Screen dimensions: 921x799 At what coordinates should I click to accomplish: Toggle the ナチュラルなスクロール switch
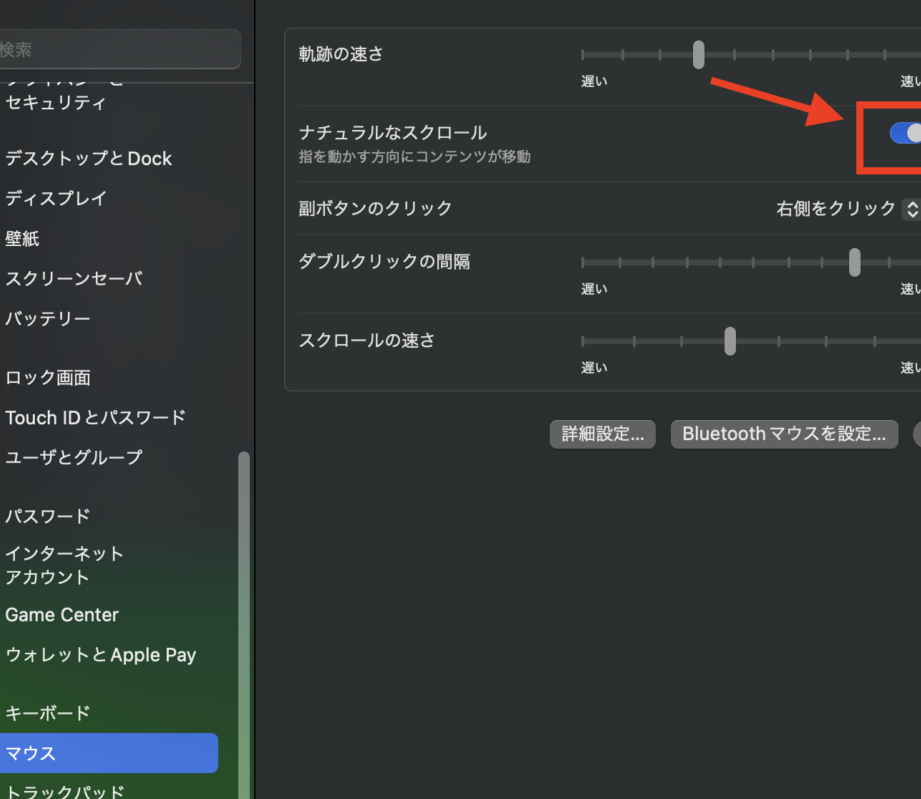(904, 133)
